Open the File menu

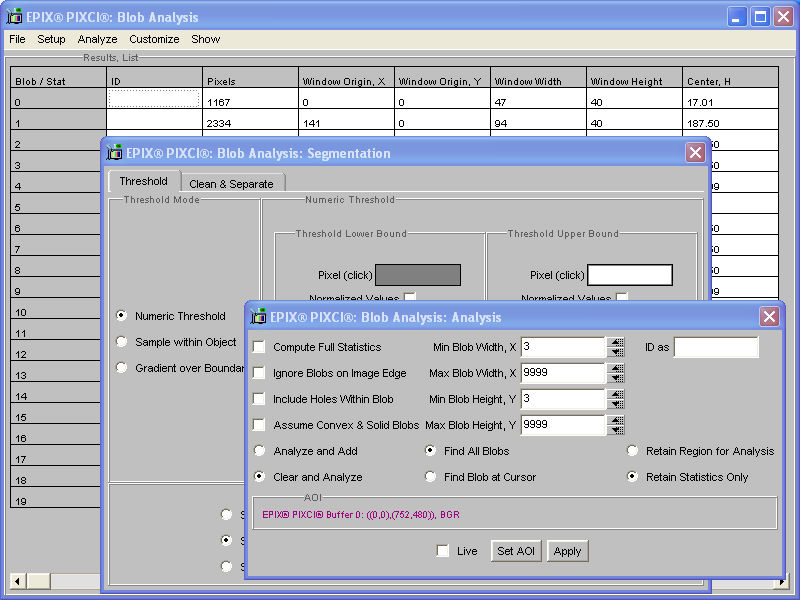point(17,39)
